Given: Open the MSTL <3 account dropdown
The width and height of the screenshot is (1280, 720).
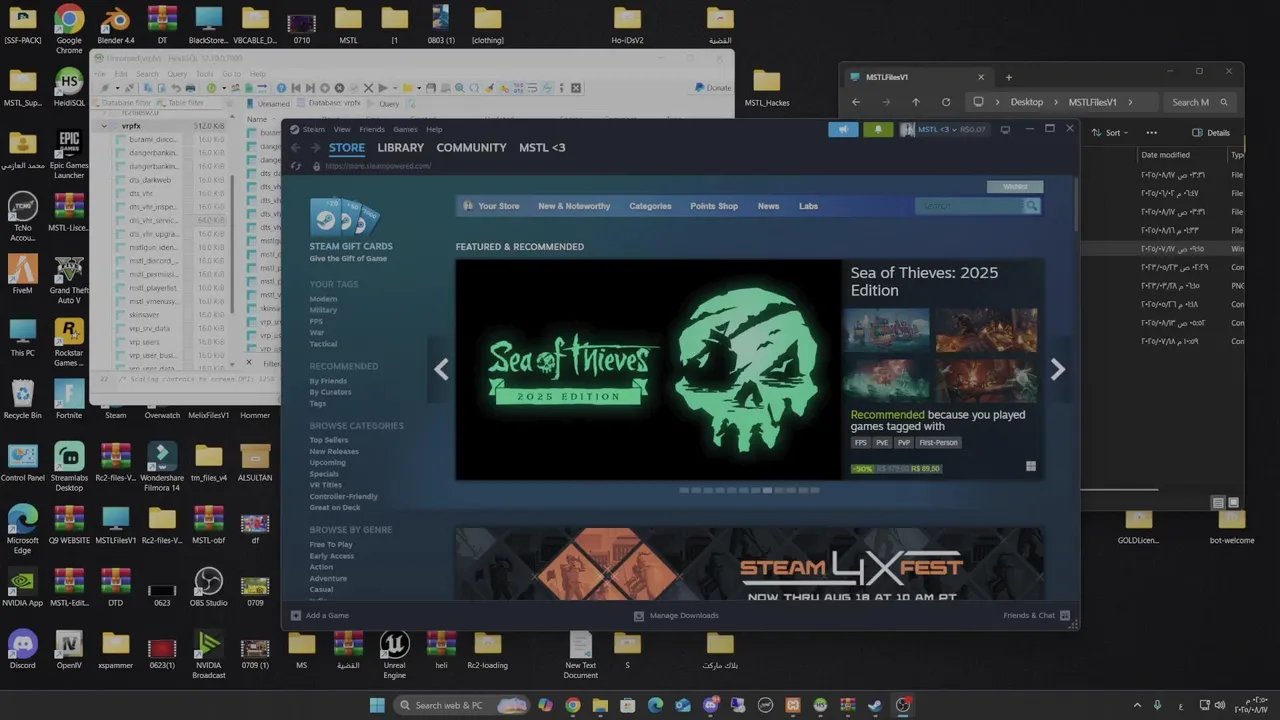Looking at the screenshot, I should click(x=943, y=129).
